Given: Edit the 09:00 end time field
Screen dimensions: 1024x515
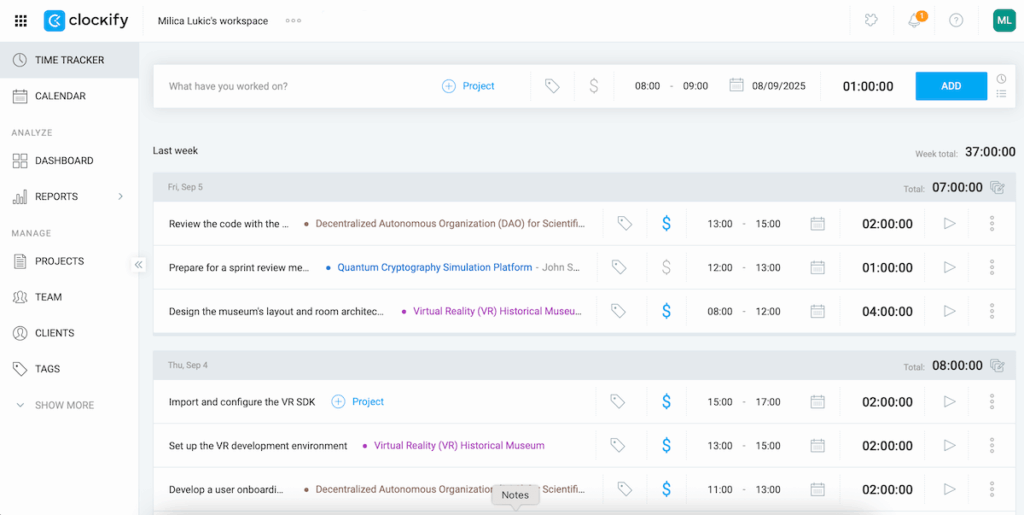Looking at the screenshot, I should [696, 86].
